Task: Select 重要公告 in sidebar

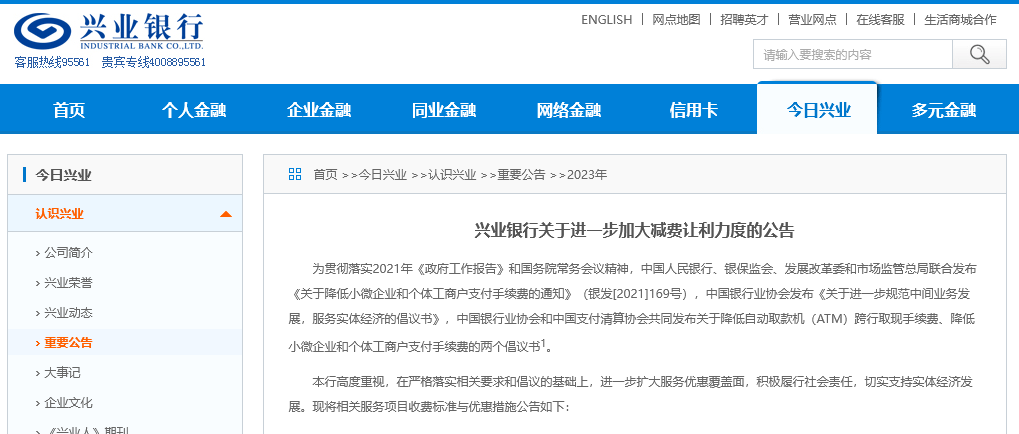Action: [x=68, y=342]
